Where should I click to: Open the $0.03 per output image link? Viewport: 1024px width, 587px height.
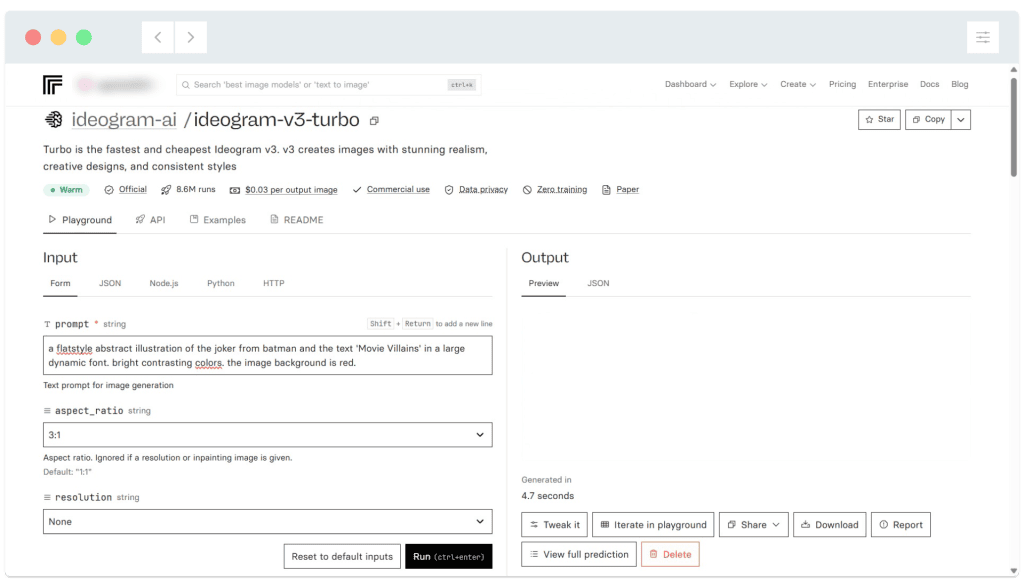coord(291,190)
